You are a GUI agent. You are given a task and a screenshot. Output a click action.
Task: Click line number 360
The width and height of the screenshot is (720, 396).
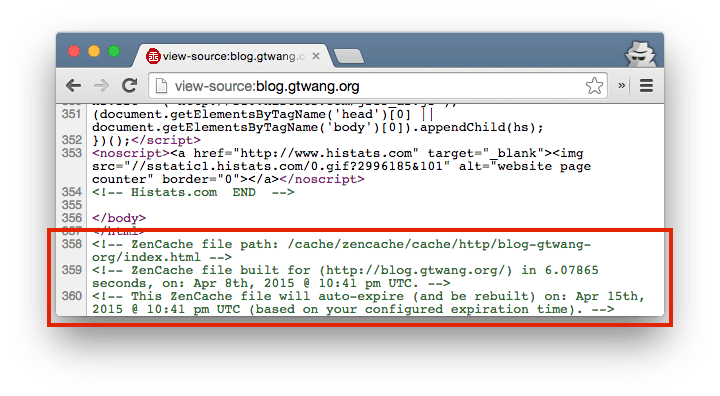click(x=72, y=295)
